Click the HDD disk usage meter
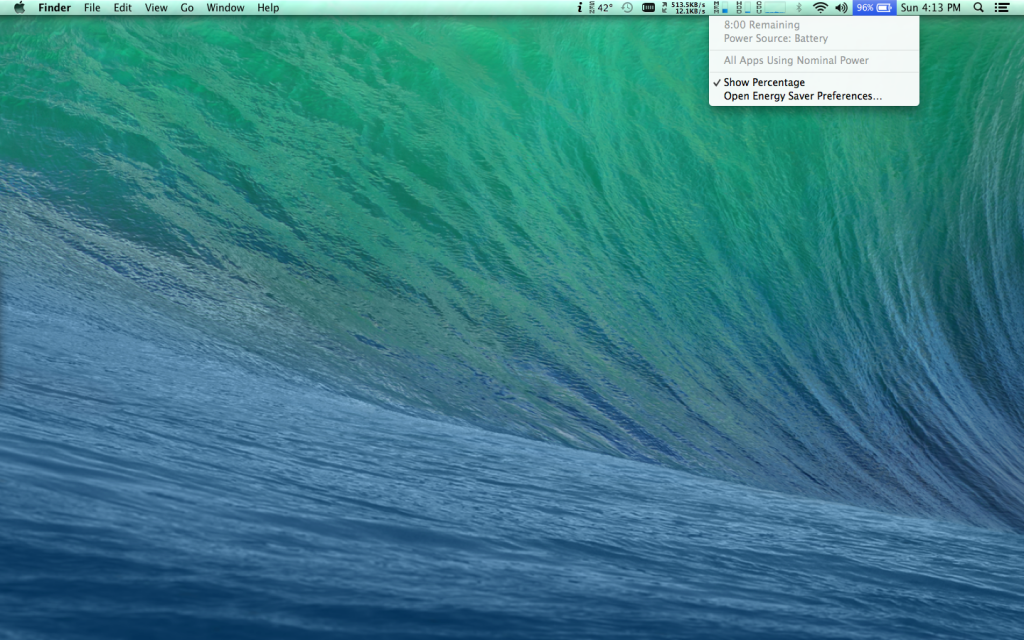1024x640 pixels. tap(743, 8)
